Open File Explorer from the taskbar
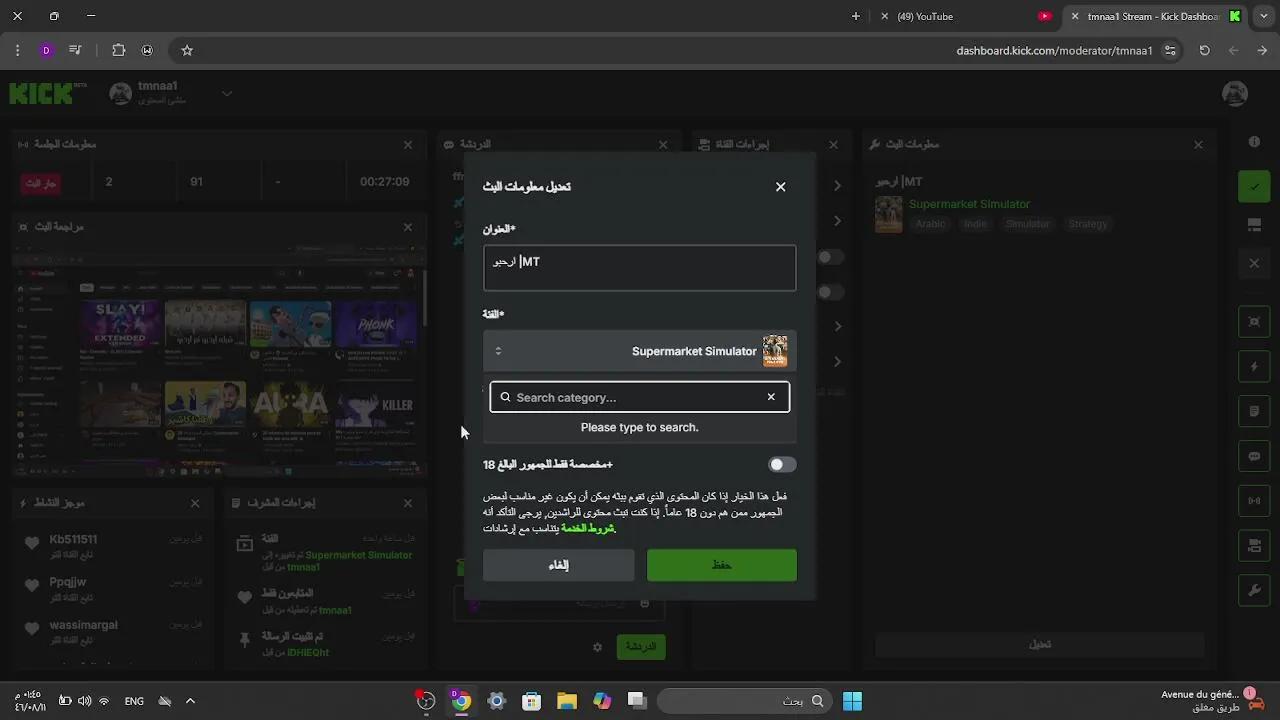 (x=567, y=701)
